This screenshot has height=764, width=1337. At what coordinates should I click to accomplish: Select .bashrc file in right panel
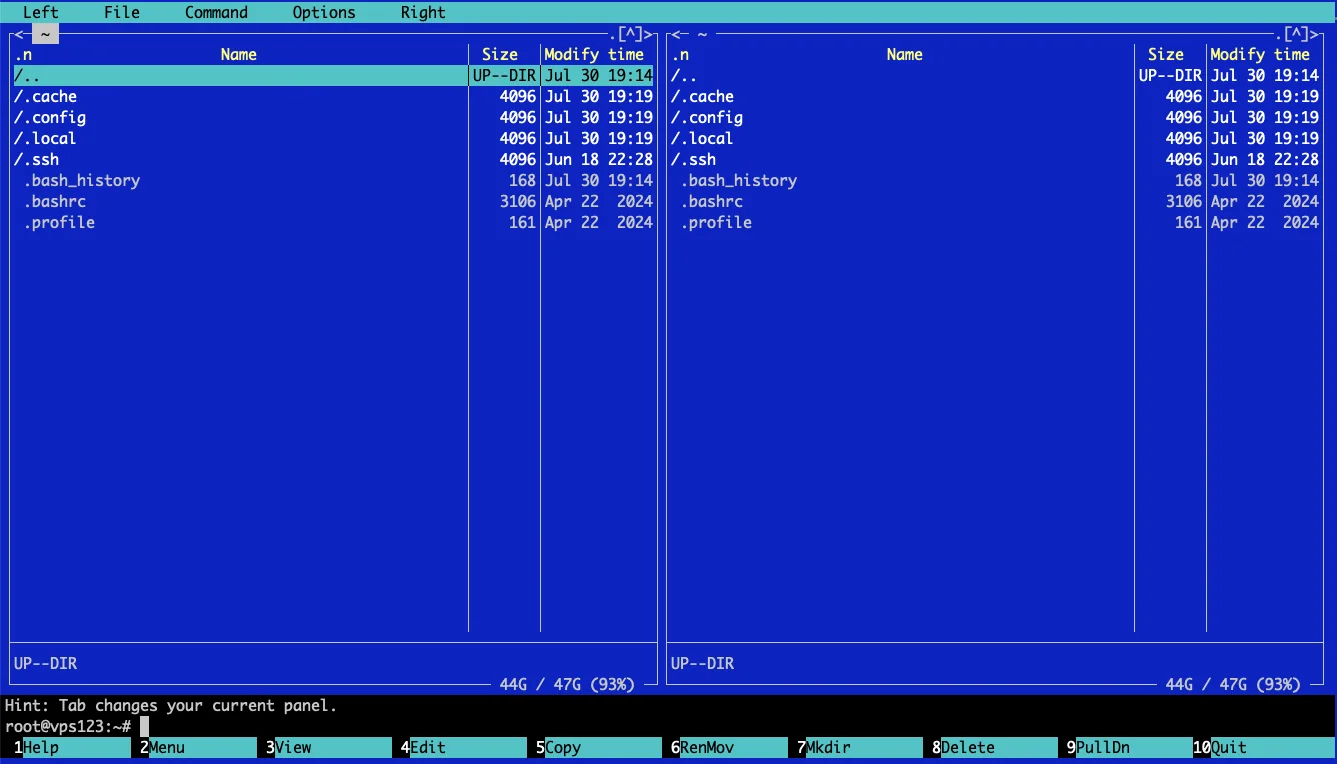(995, 202)
